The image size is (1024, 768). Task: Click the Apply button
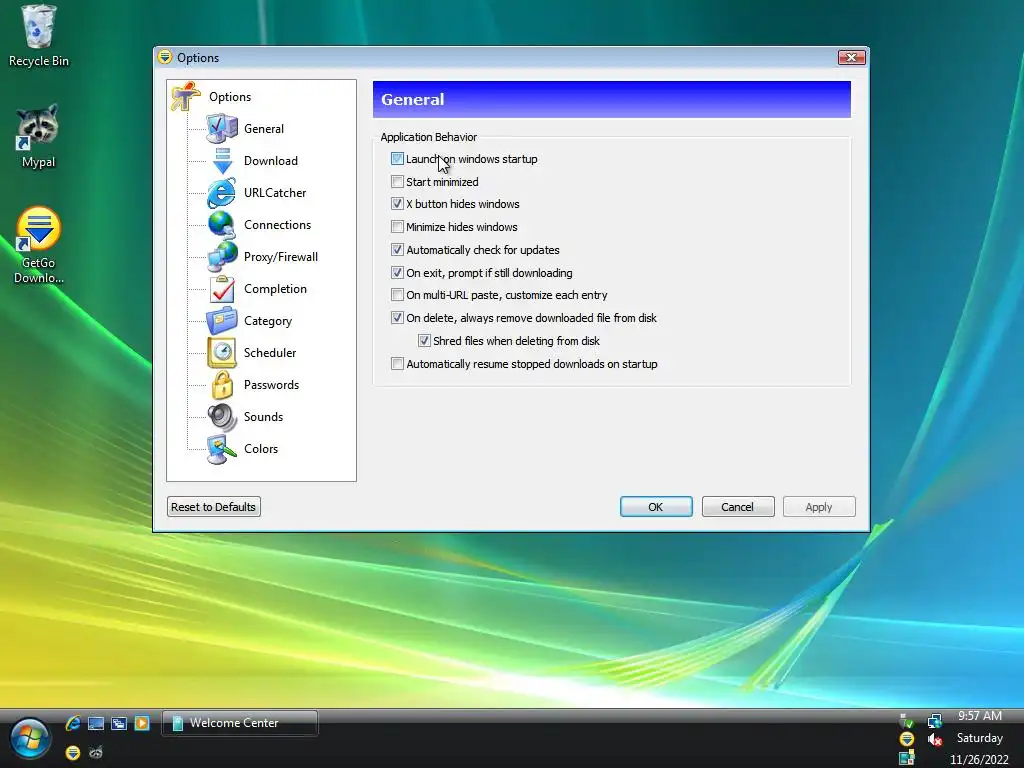click(819, 507)
